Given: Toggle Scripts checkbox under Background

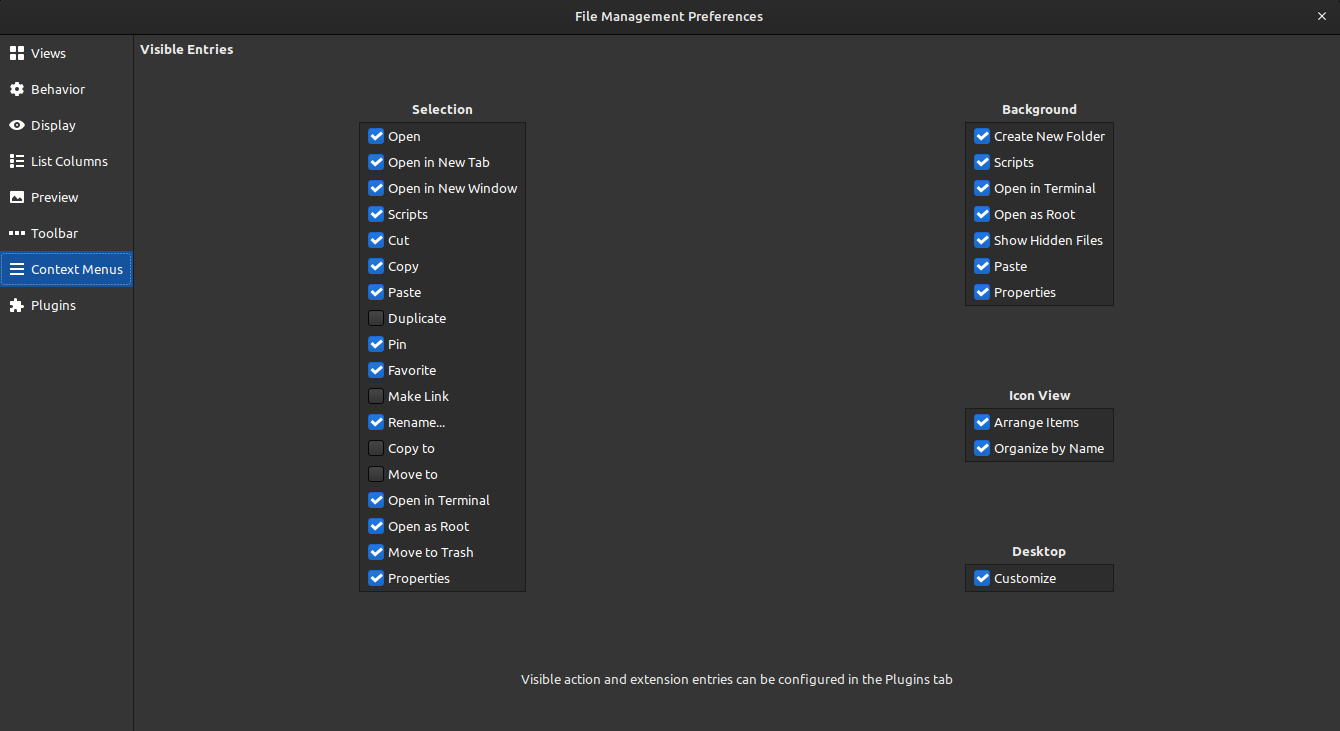Looking at the screenshot, I should click(982, 162).
